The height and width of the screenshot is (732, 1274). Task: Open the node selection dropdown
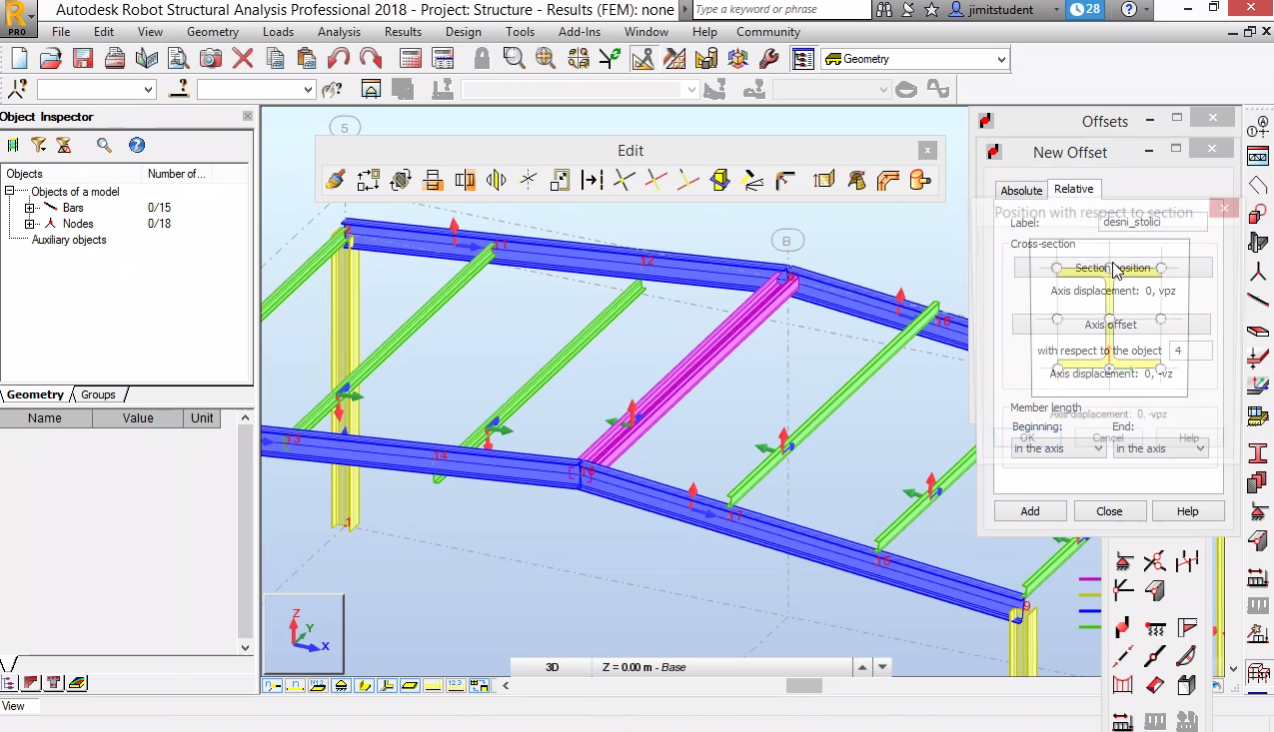click(148, 90)
